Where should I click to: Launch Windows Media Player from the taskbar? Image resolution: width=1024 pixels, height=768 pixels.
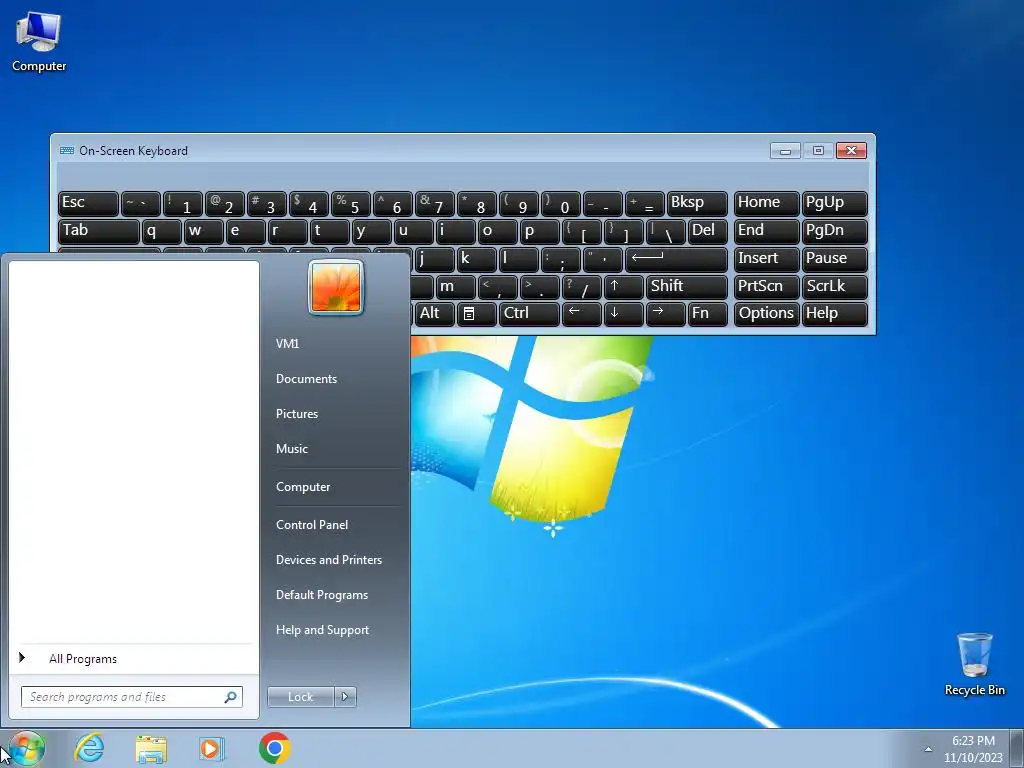point(212,748)
